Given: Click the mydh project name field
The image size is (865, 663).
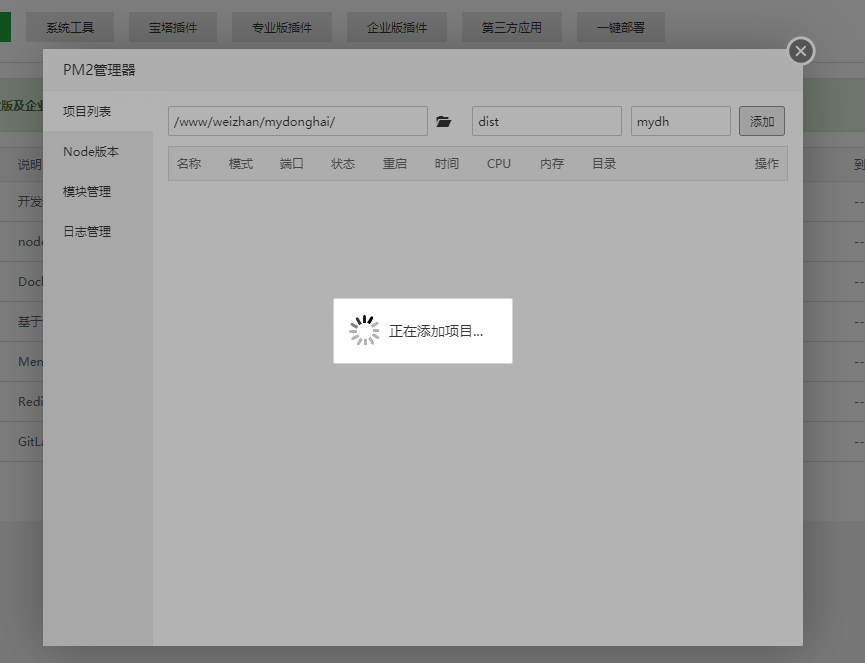Looking at the screenshot, I should tap(680, 122).
